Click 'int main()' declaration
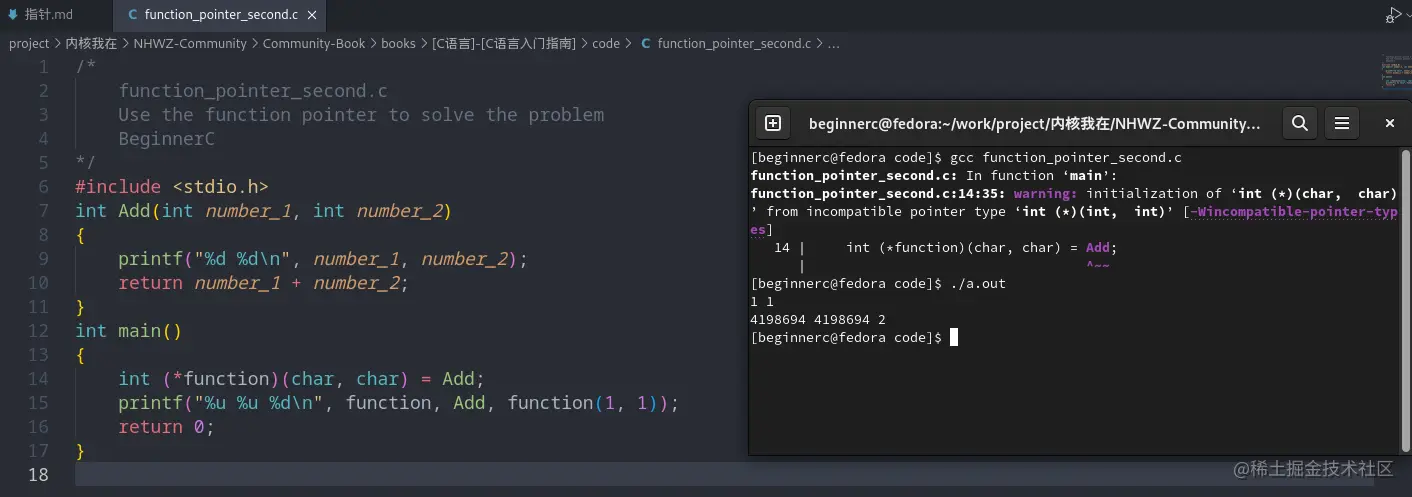Image resolution: width=1412 pixels, height=497 pixels. click(129, 331)
